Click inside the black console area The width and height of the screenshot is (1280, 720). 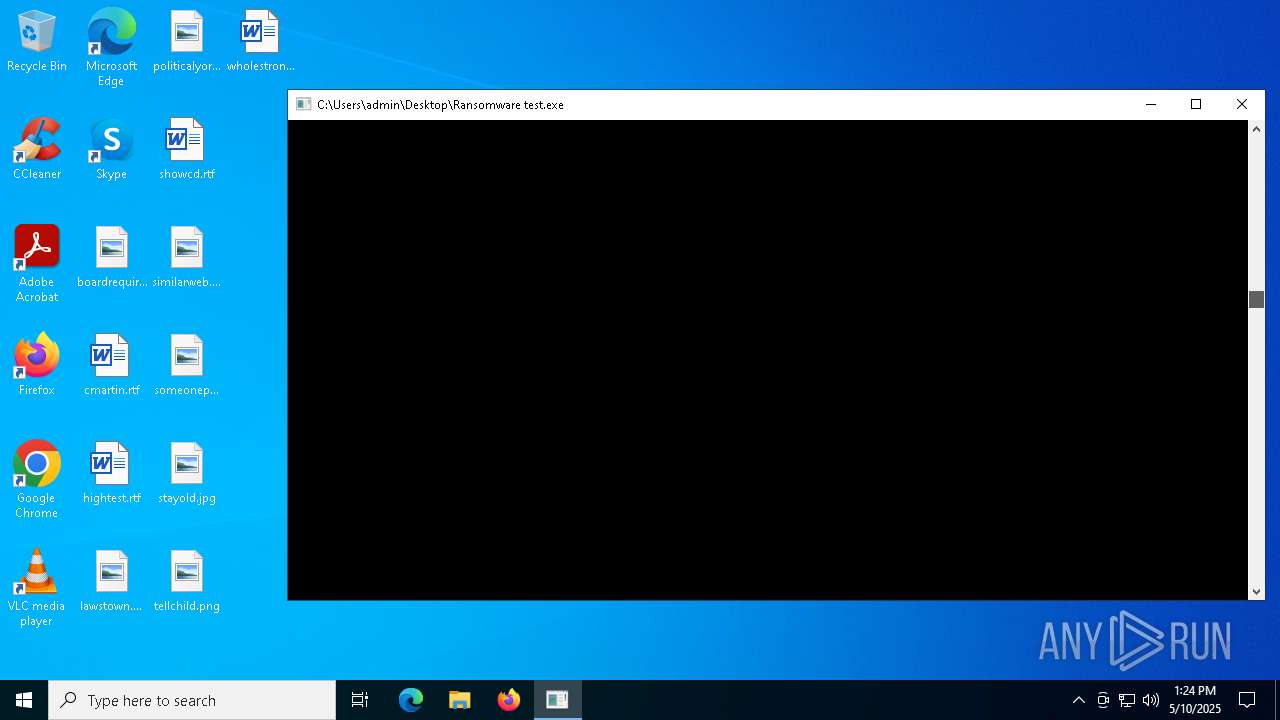tap(768, 360)
